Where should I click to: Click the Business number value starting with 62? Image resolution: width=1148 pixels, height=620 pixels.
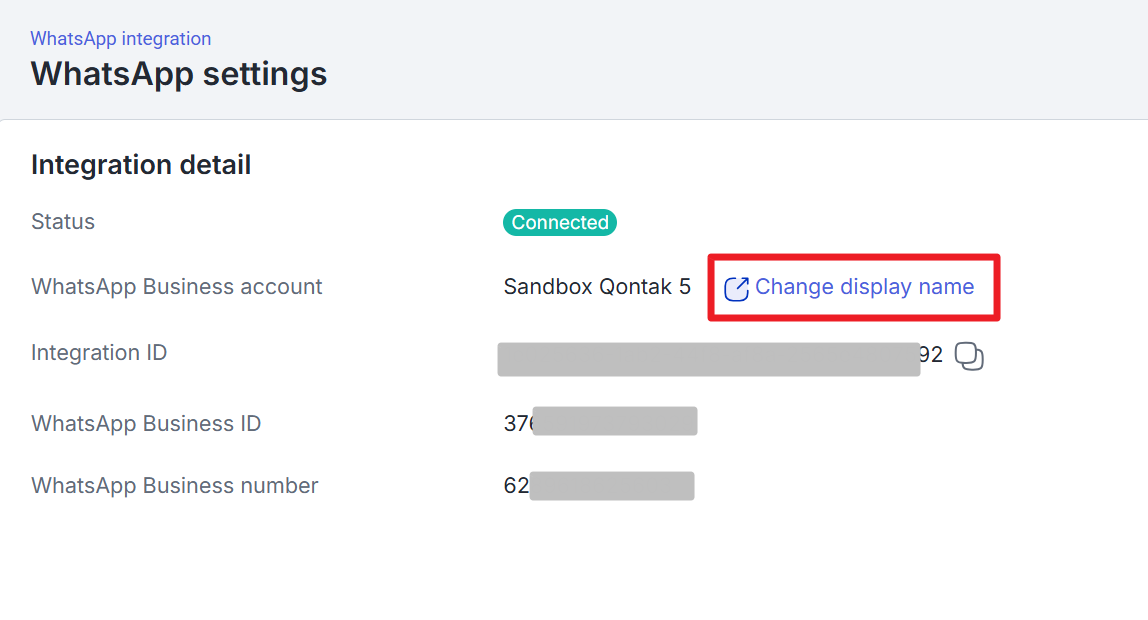pos(516,486)
